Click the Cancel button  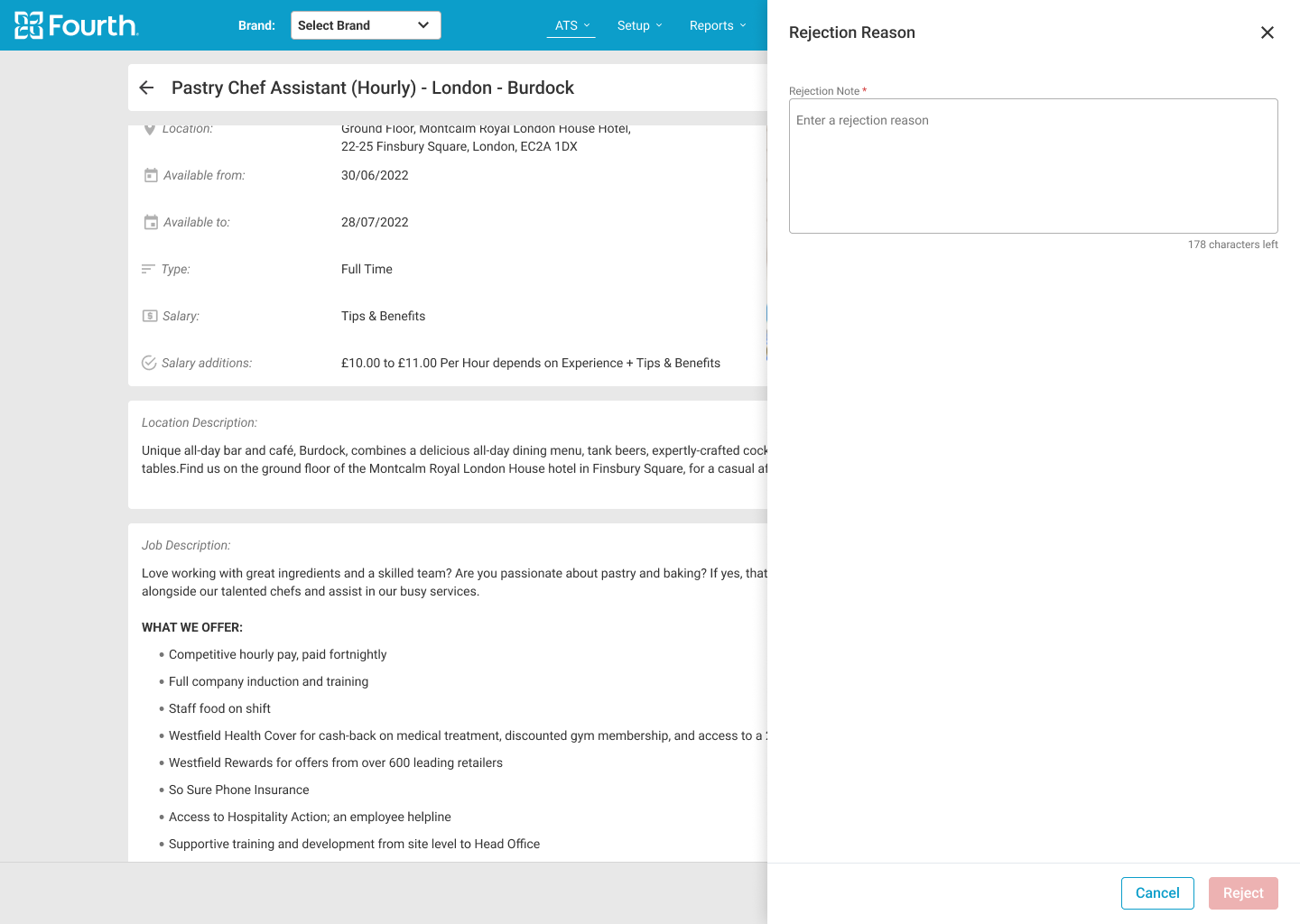pos(1157,892)
